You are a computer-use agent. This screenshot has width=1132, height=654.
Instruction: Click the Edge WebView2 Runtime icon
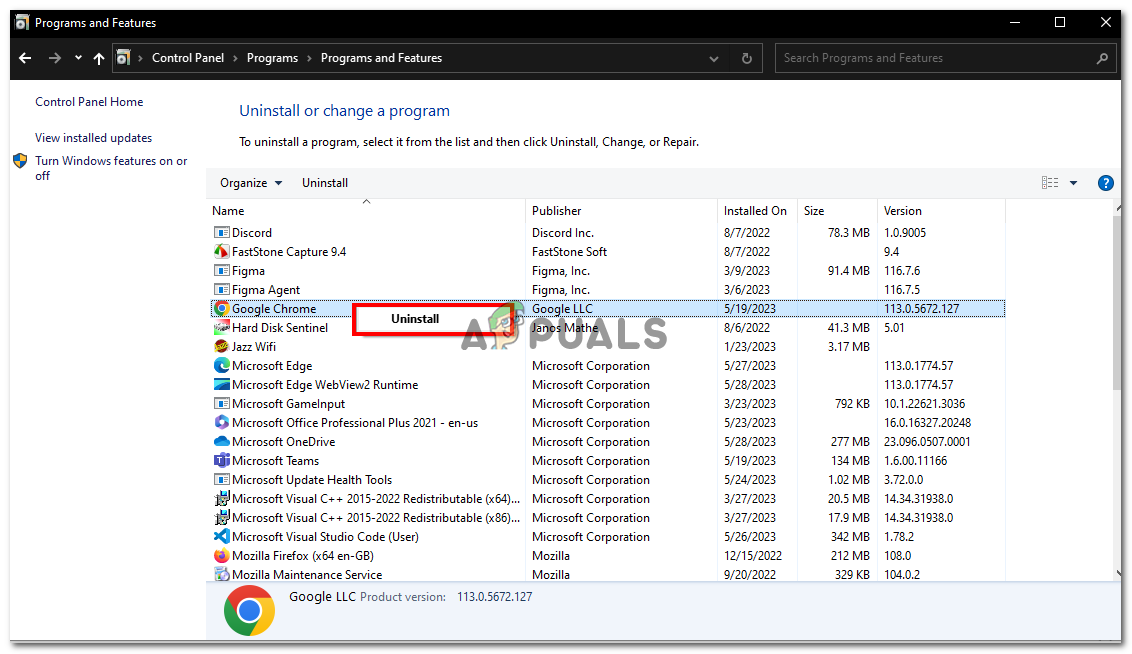click(x=222, y=385)
